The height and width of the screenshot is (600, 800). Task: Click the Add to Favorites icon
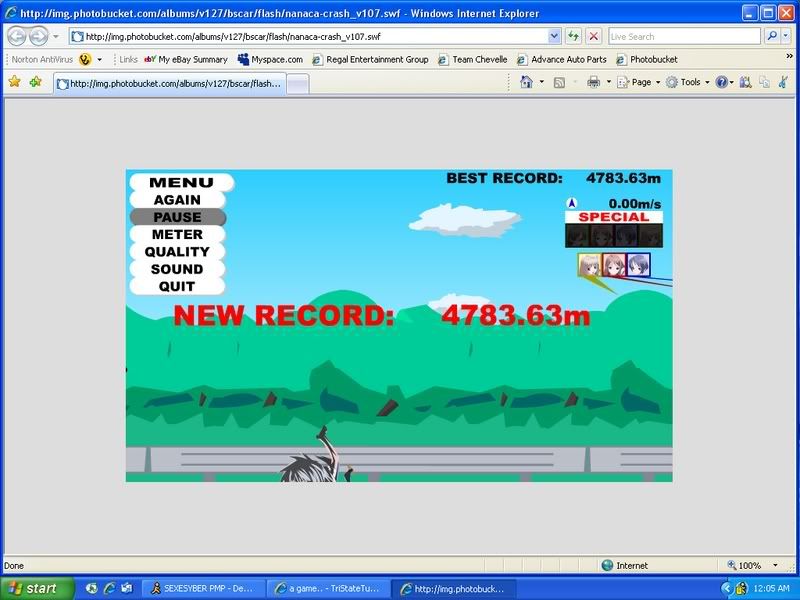pyautogui.click(x=36, y=82)
